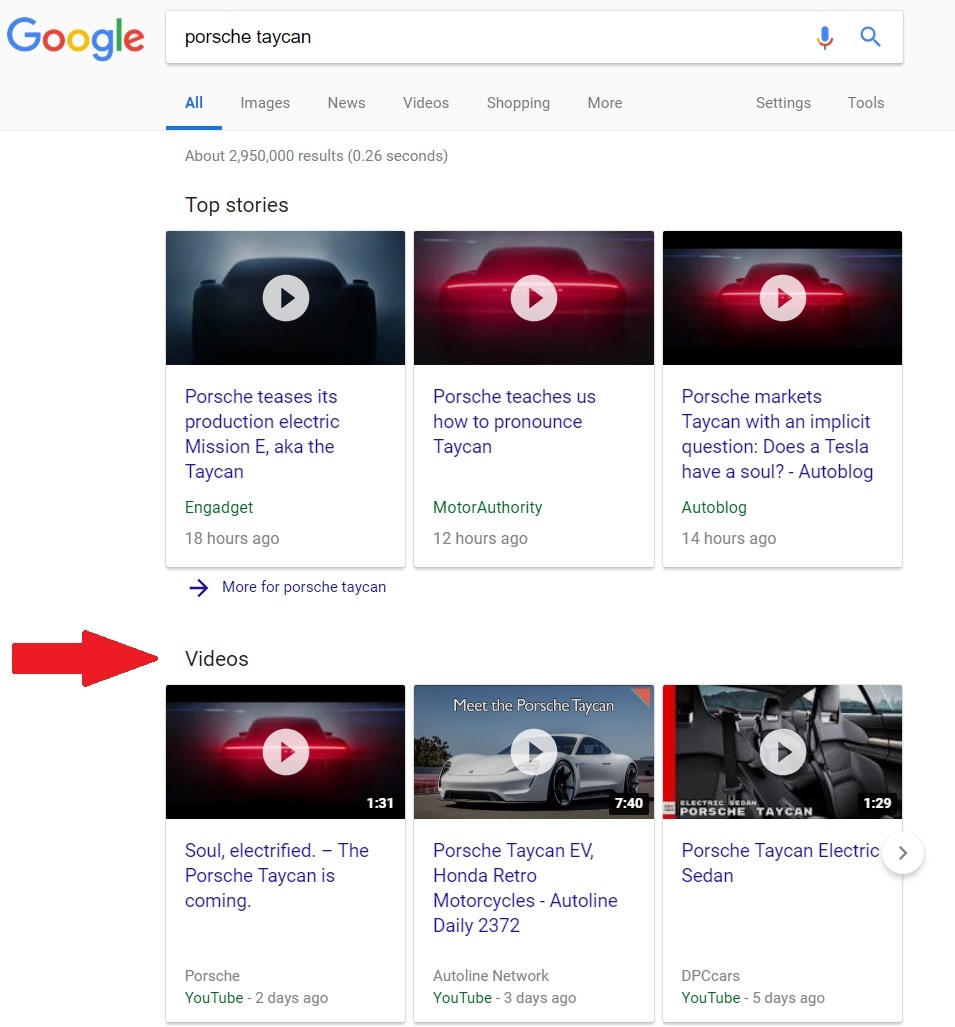Click the blue search magnifier icon

[870, 37]
